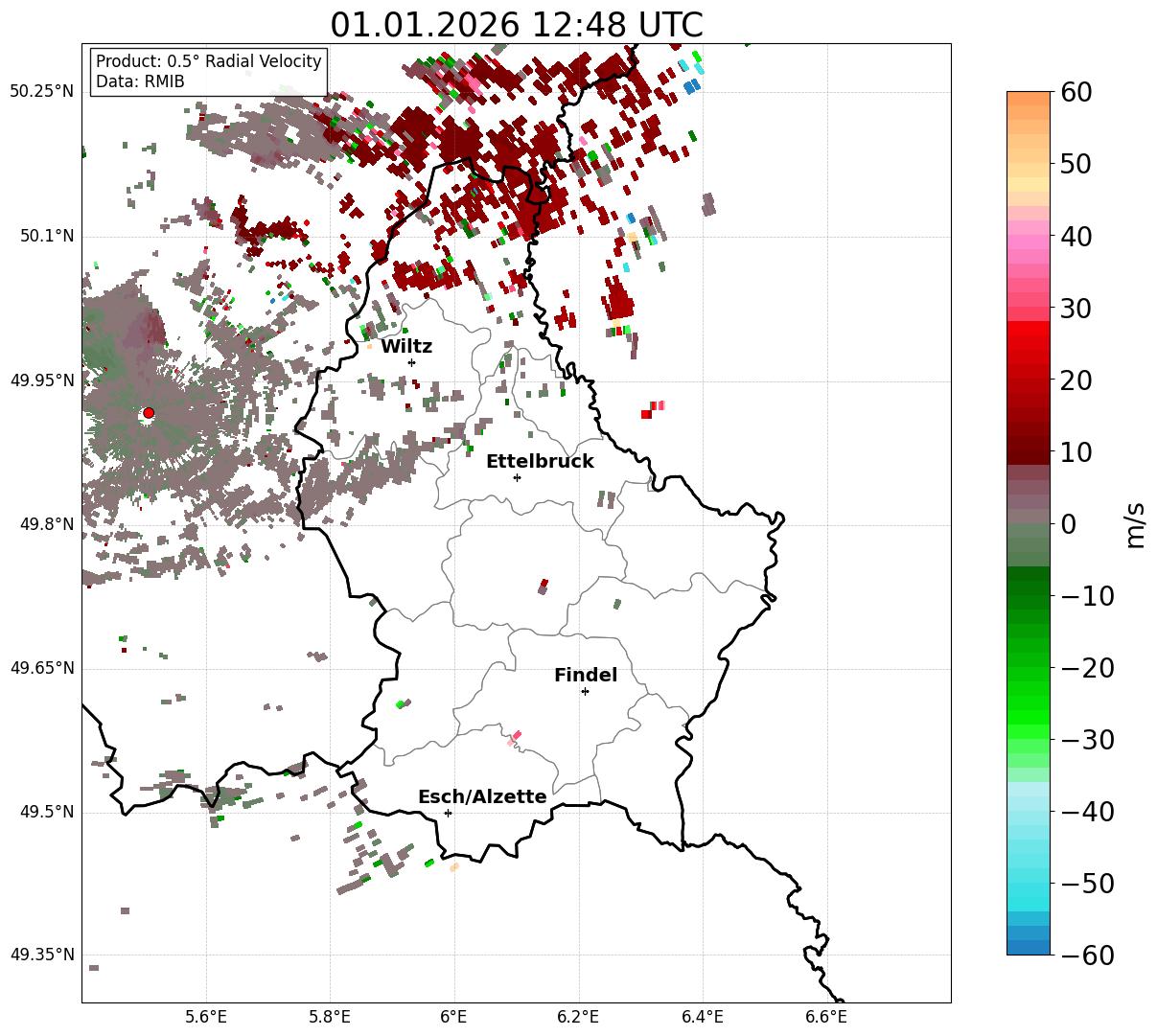The height and width of the screenshot is (1036, 1157).
Task: Click the colorbar value −30 label
Action: tap(1087, 739)
